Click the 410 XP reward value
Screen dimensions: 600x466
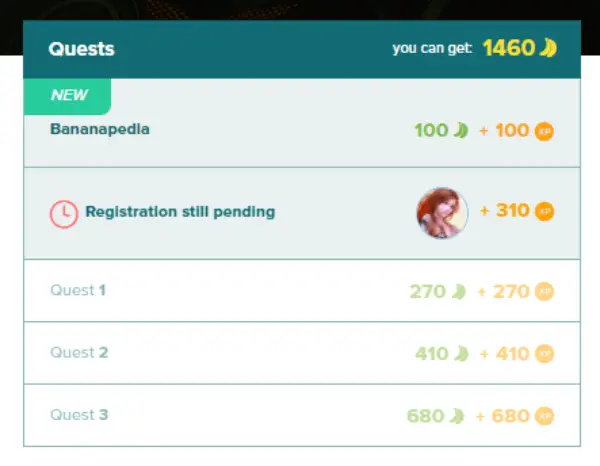[512, 354]
